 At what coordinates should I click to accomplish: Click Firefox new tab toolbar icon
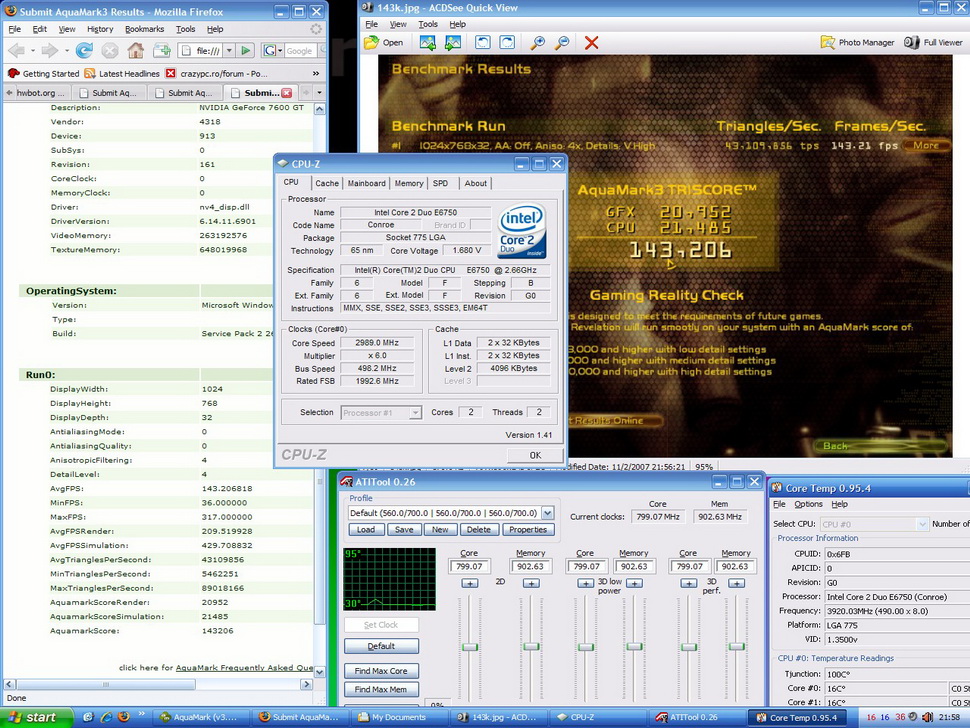pyautogui.click(x=162, y=51)
